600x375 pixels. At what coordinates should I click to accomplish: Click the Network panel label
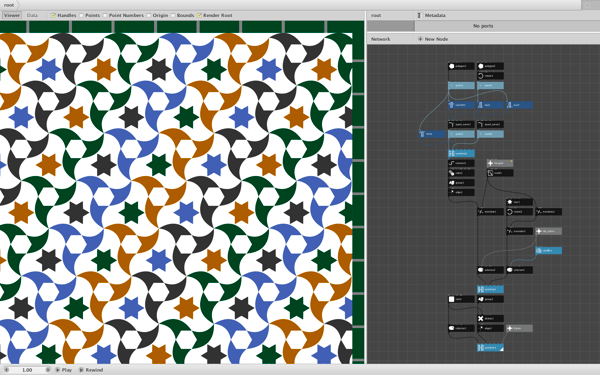380,39
